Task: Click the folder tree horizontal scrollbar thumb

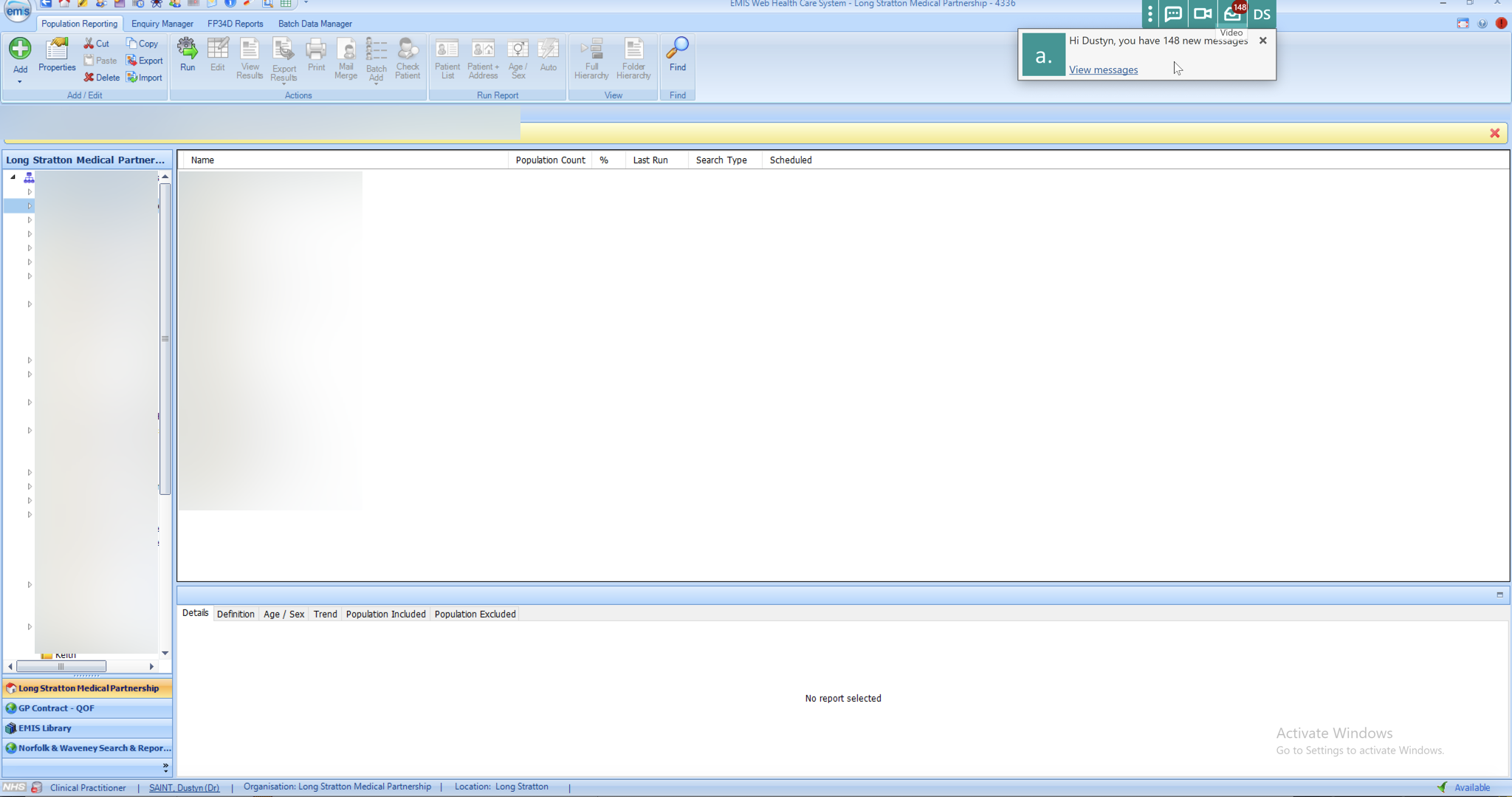Action: point(61,666)
